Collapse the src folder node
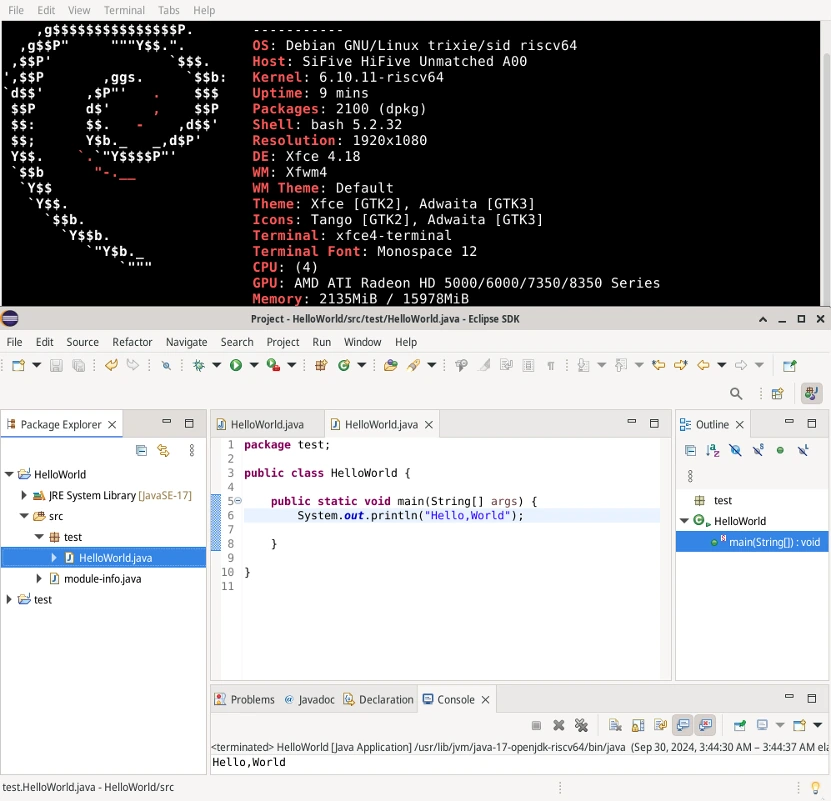Screen dimensions: 832x802 tap(24, 516)
